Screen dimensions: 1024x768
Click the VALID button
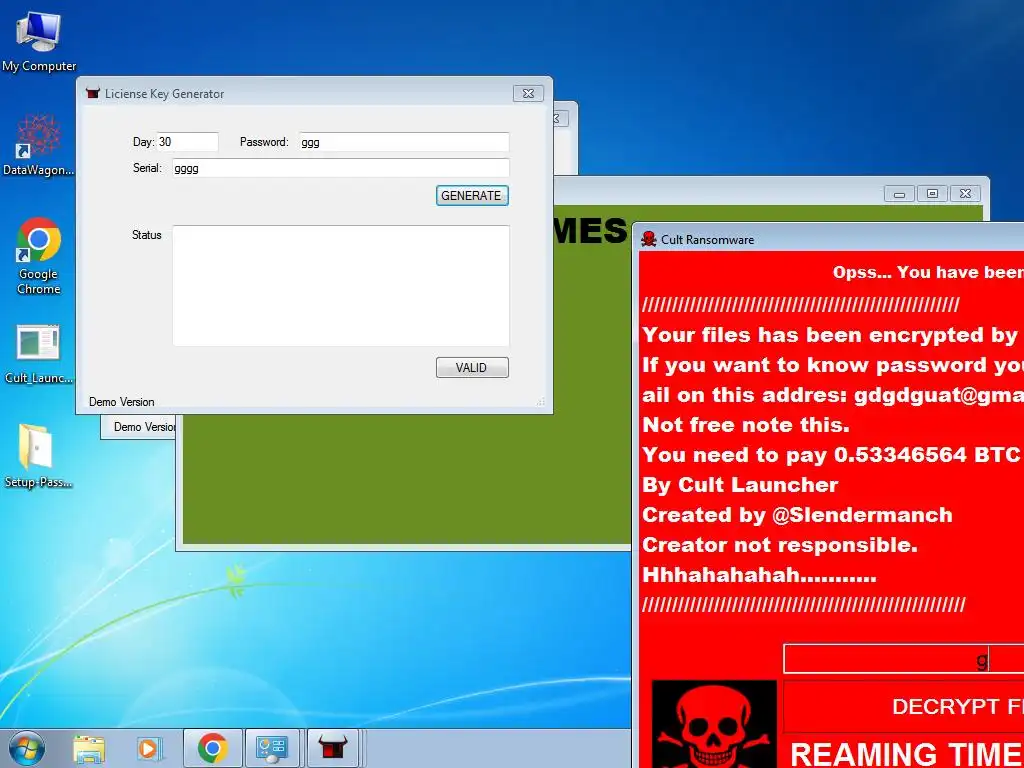pos(472,368)
